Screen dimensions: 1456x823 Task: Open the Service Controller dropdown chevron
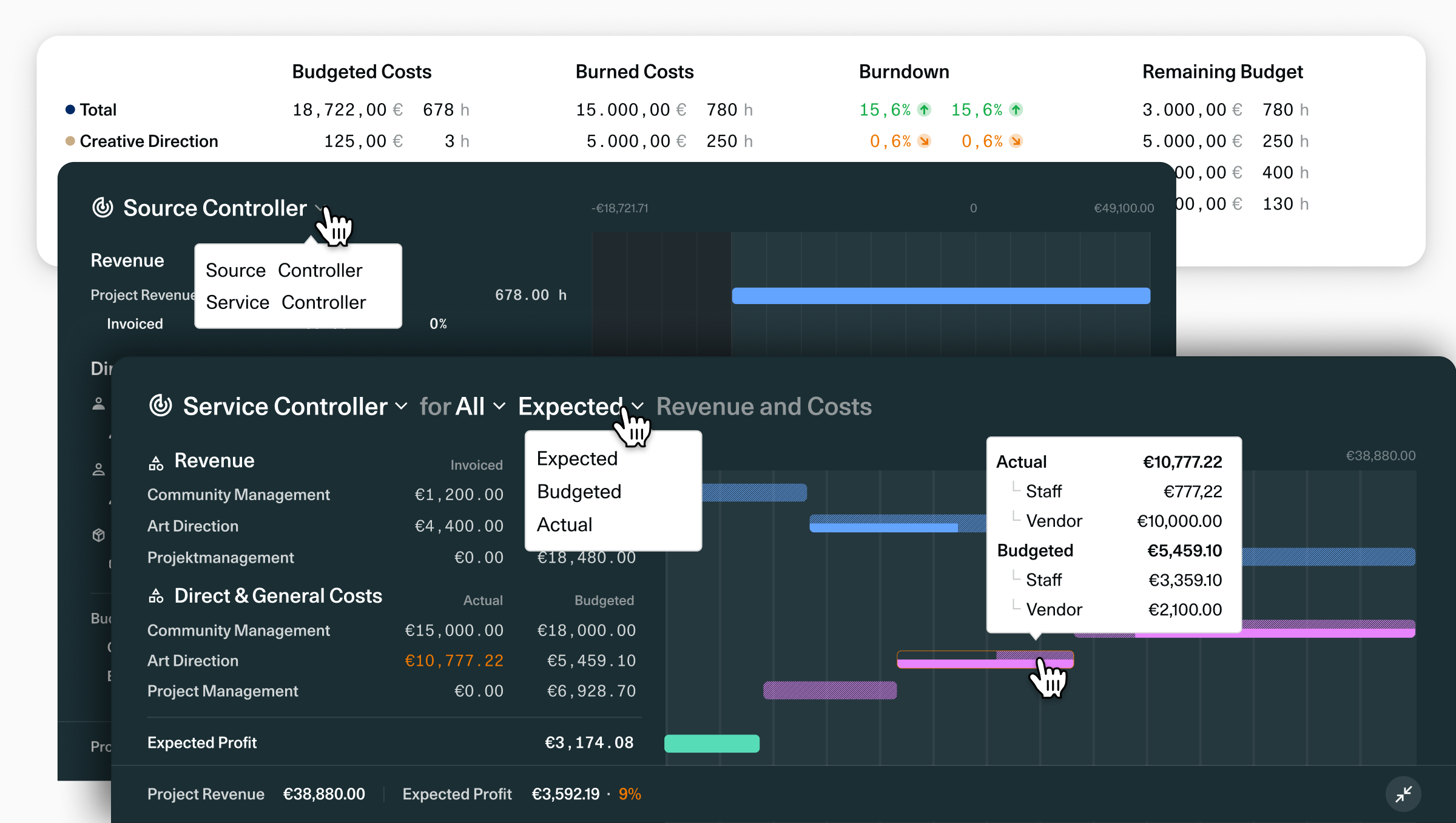point(401,406)
